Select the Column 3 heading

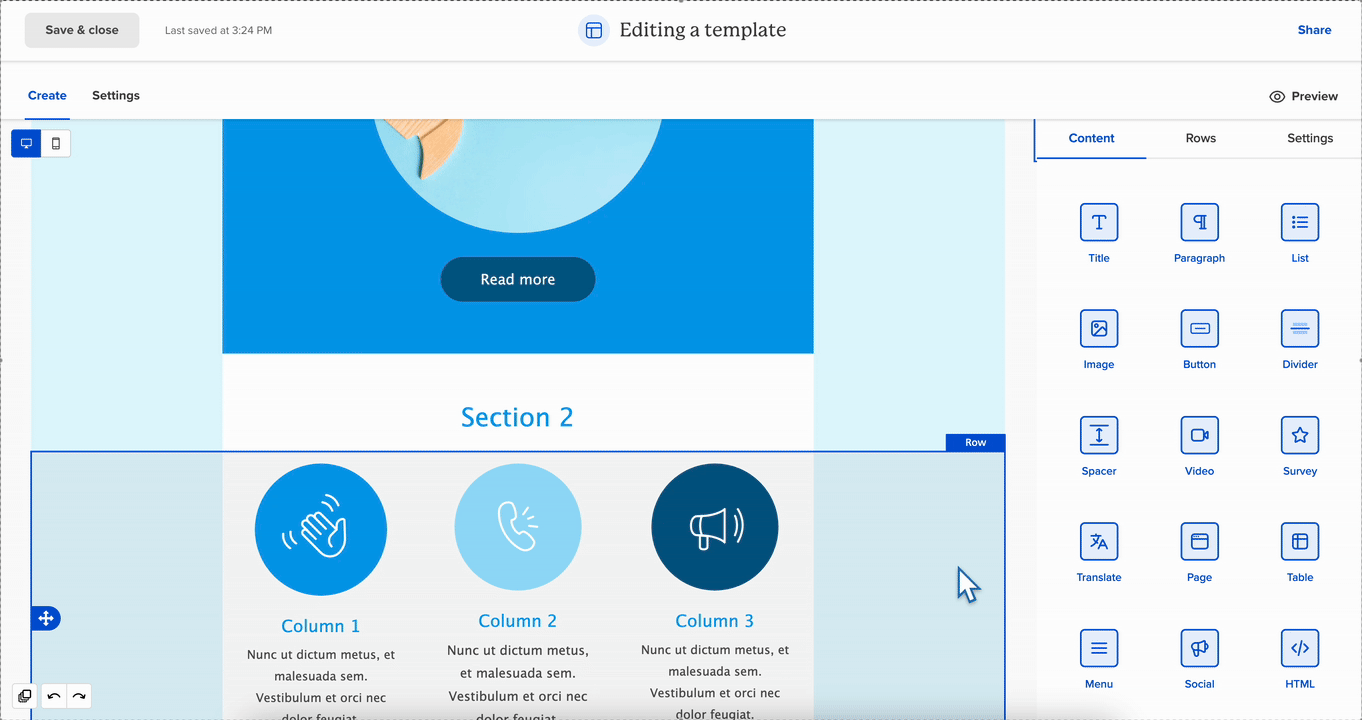pyautogui.click(x=715, y=621)
